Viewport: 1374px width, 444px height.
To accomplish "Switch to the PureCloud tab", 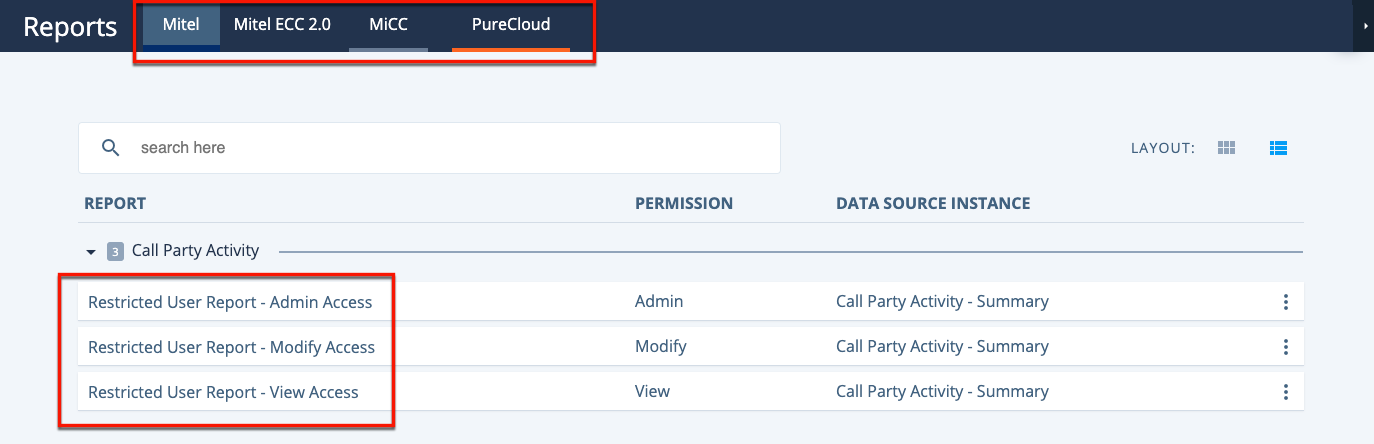I will [x=511, y=25].
